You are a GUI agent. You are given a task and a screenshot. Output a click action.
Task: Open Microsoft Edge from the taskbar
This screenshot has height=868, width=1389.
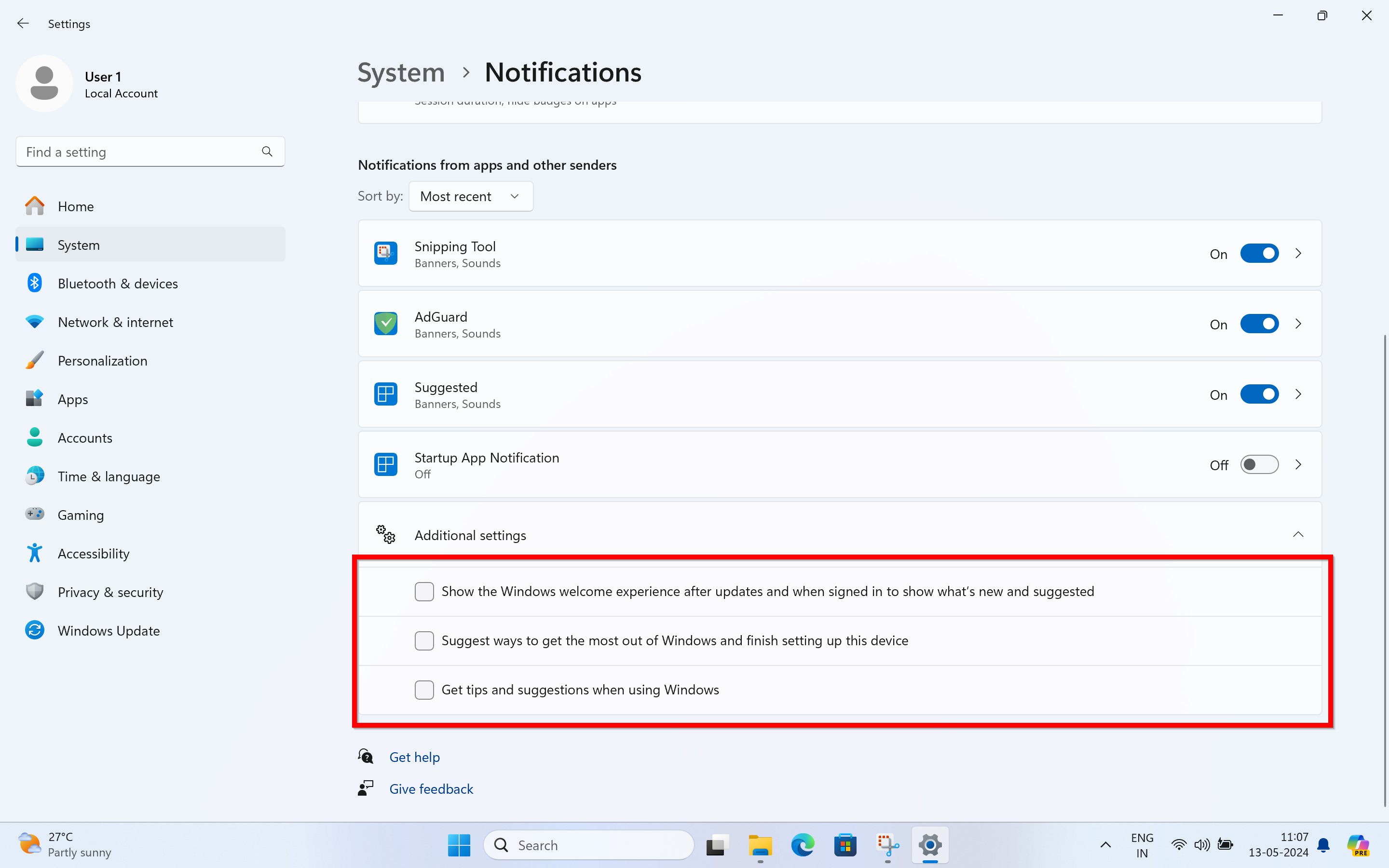803,845
